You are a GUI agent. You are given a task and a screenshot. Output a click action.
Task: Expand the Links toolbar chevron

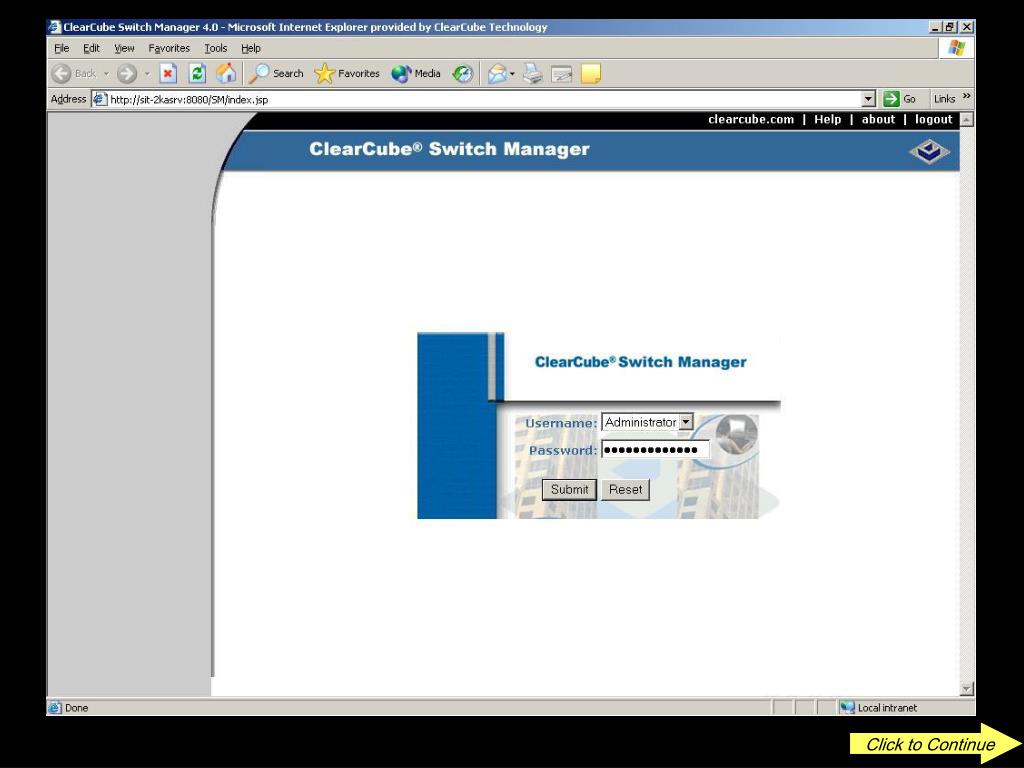[x=967, y=96]
